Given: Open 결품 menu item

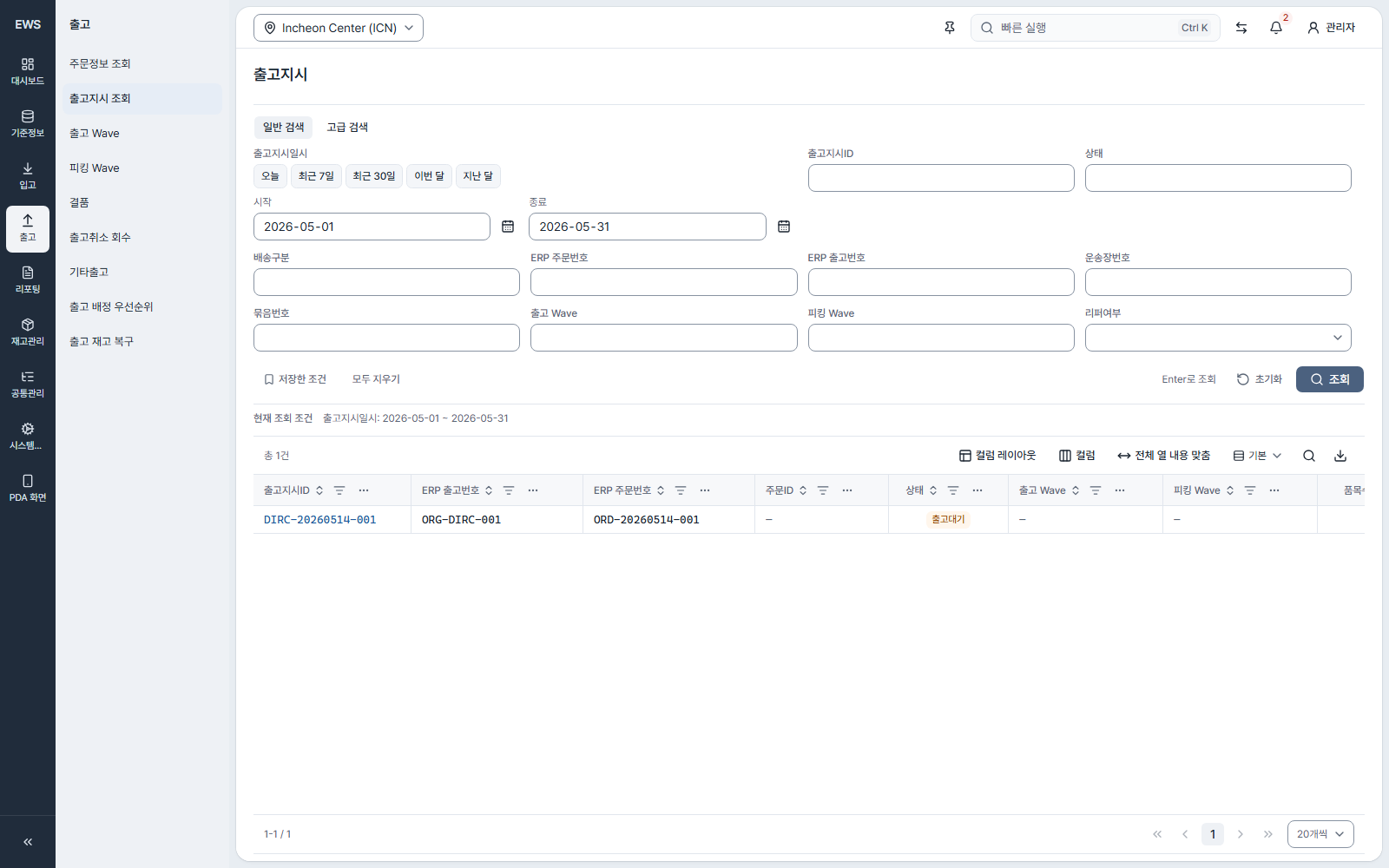Looking at the screenshot, I should point(142,202).
